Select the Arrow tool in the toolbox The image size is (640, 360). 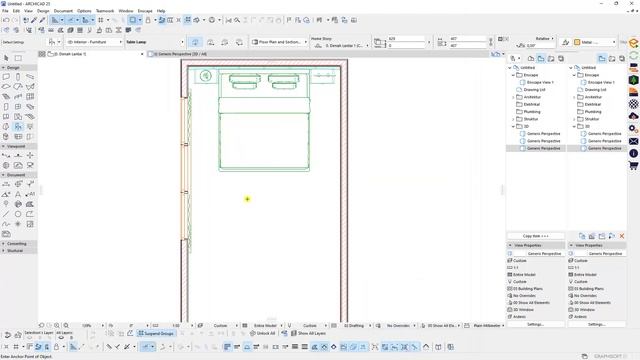pyautogui.click(x=6, y=58)
